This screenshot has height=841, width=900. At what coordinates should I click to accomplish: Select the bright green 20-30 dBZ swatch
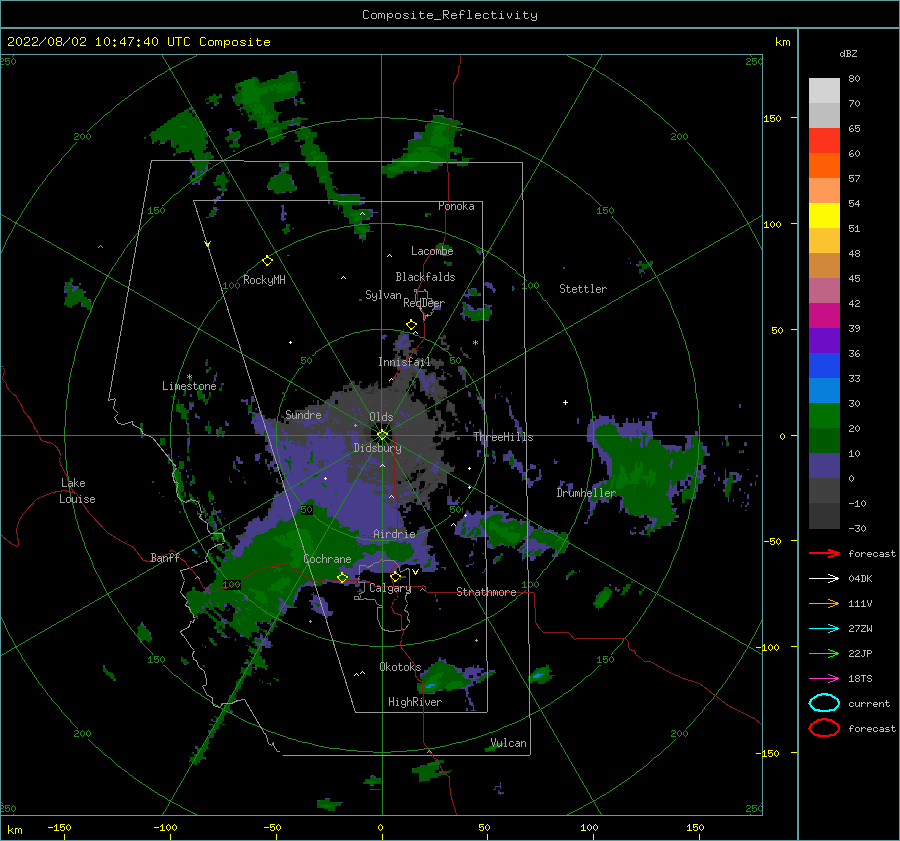point(824,416)
